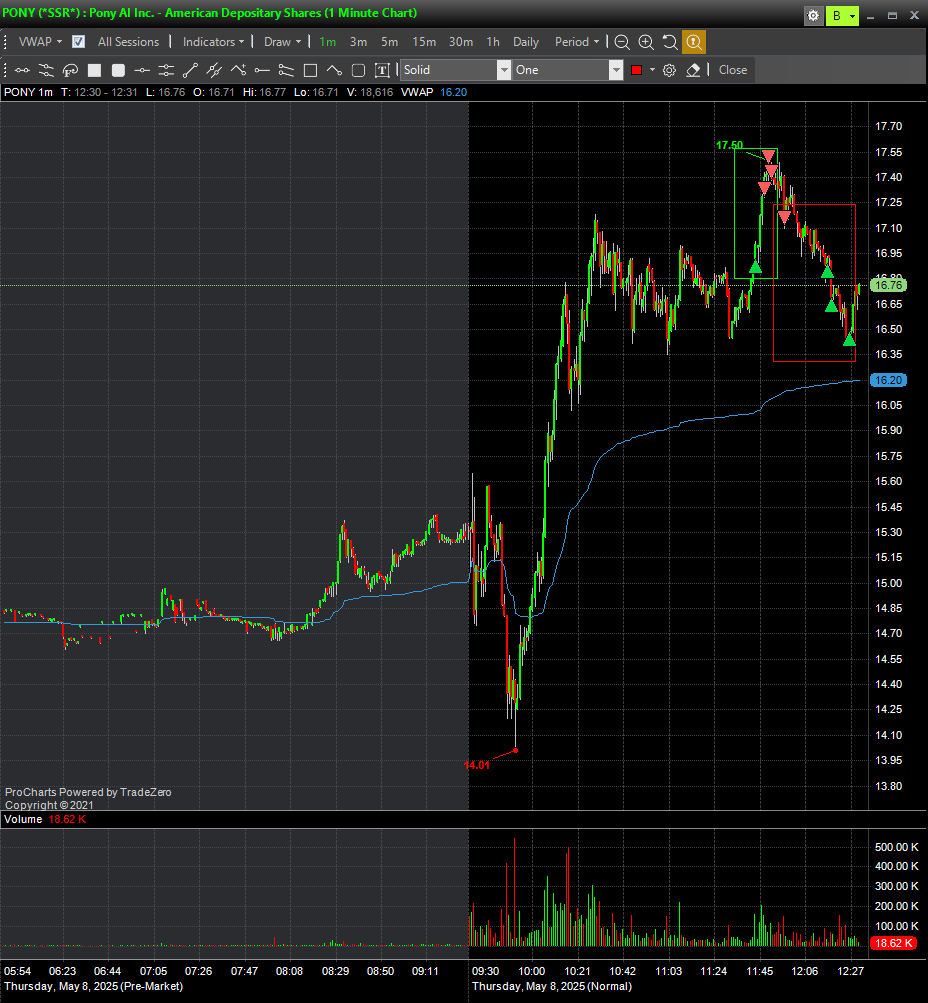Click the red 14.01 low-of-day label
928x1003 pixels.
point(476,765)
